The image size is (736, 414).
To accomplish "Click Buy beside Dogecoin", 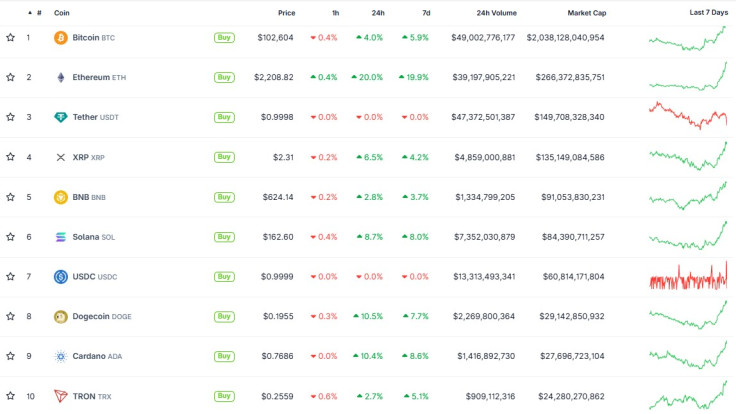I will [x=224, y=316].
